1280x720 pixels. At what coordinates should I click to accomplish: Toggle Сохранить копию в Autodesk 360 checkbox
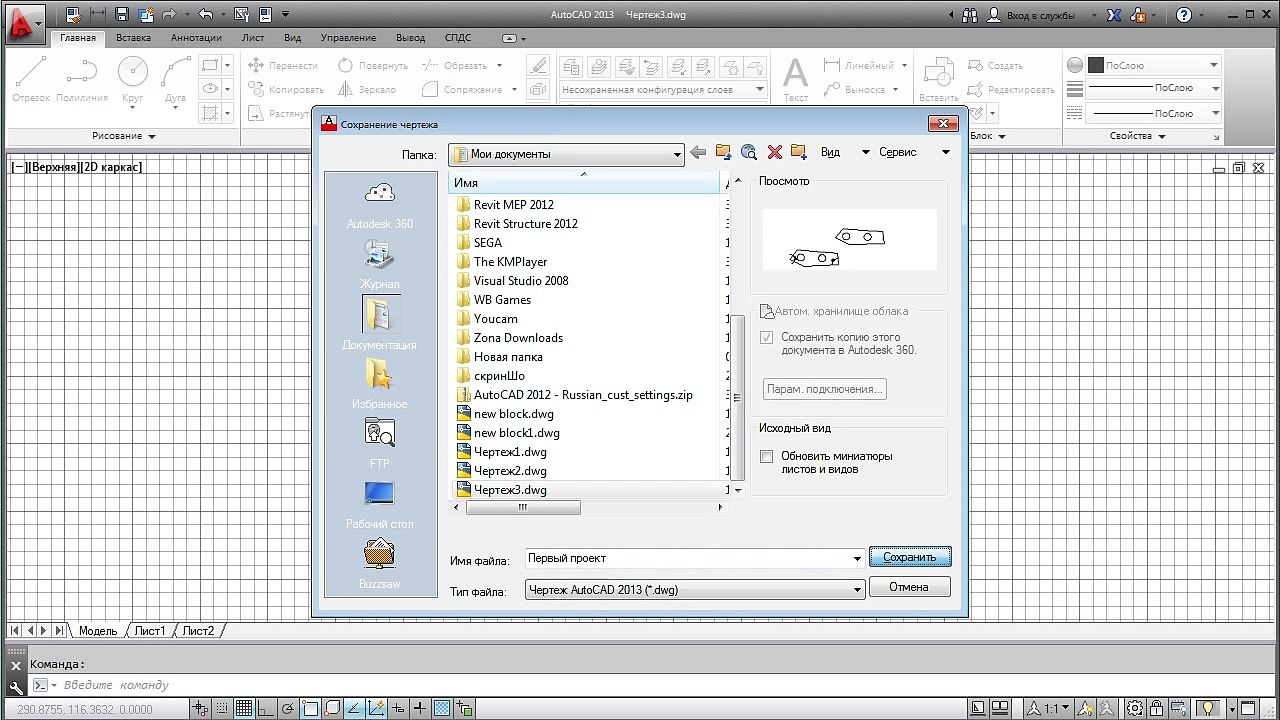(x=767, y=338)
